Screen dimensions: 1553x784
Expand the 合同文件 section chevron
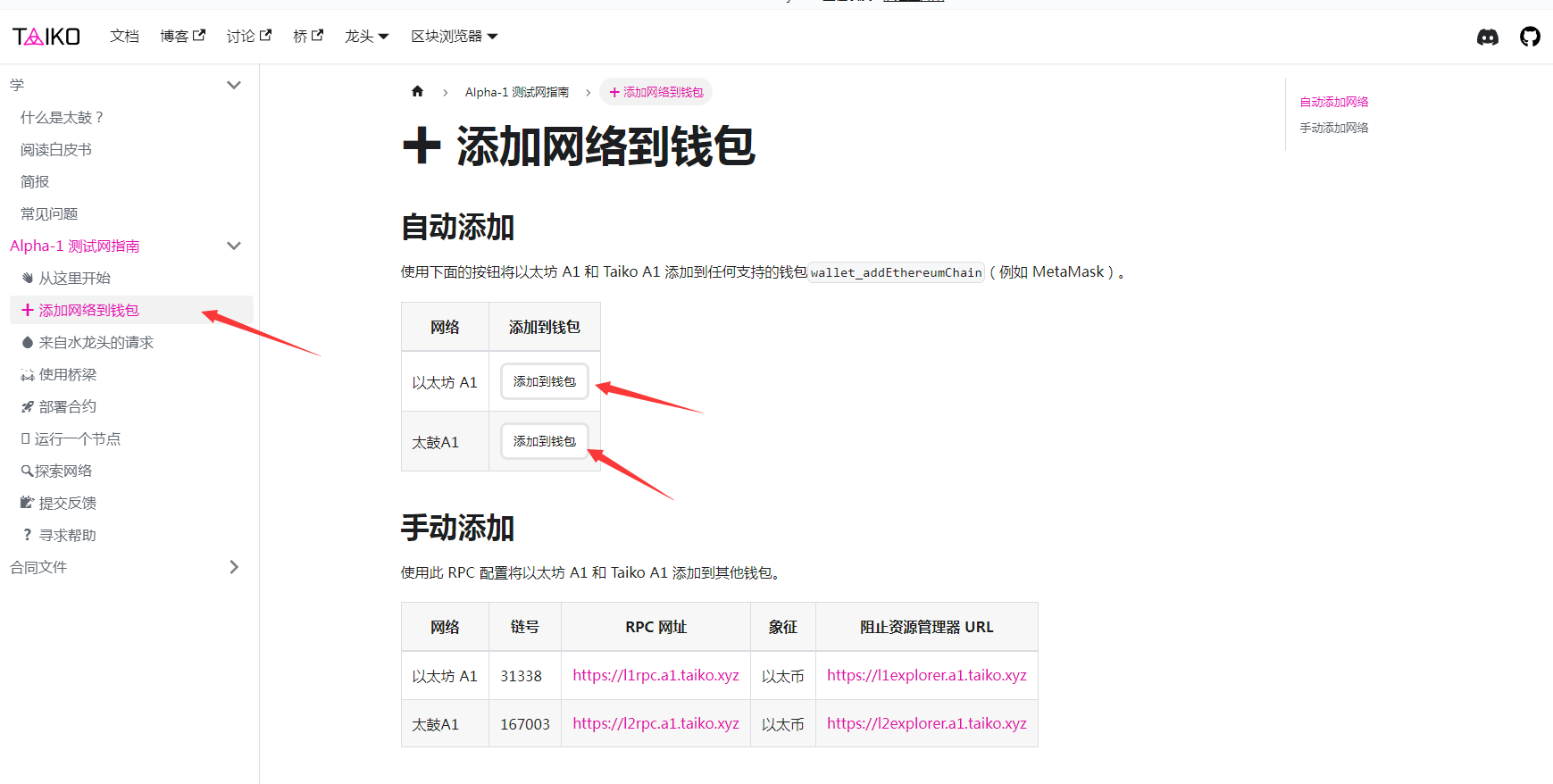pyautogui.click(x=234, y=567)
